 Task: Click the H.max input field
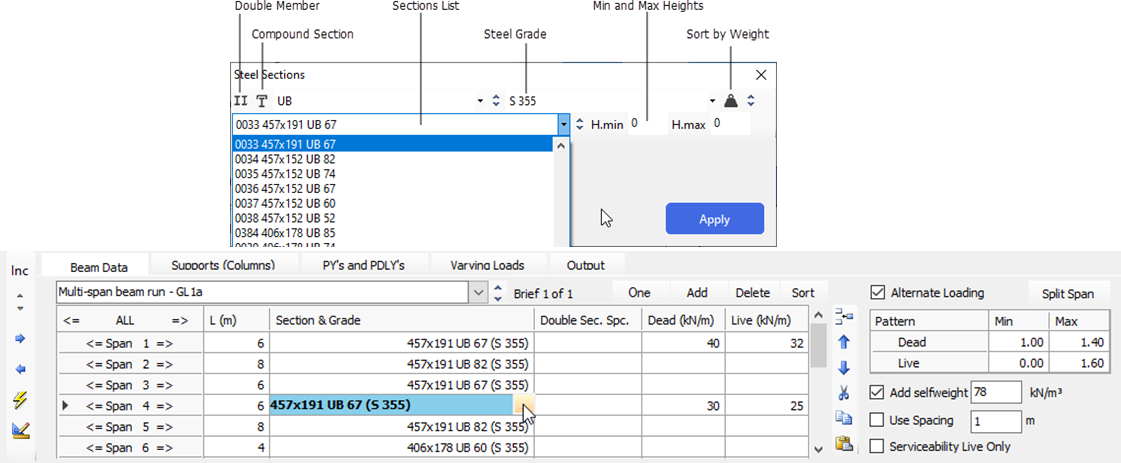tap(731, 124)
